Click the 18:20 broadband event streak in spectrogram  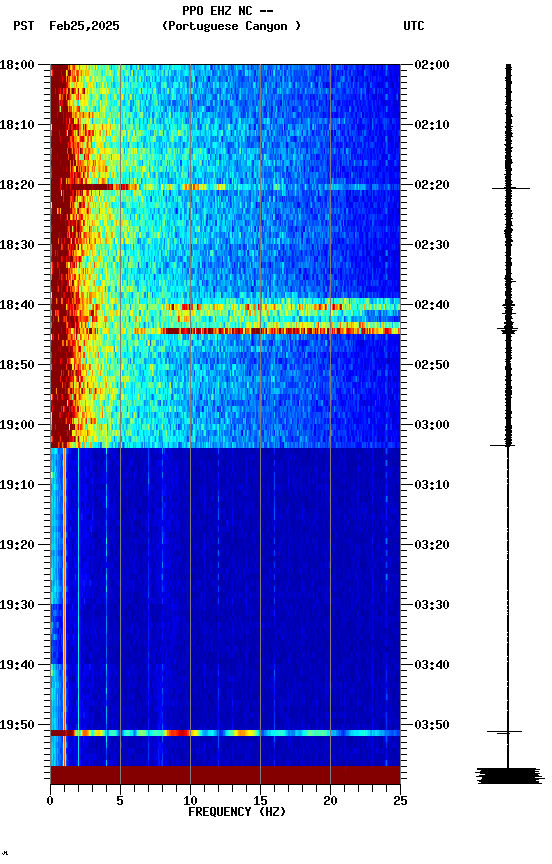225,187
